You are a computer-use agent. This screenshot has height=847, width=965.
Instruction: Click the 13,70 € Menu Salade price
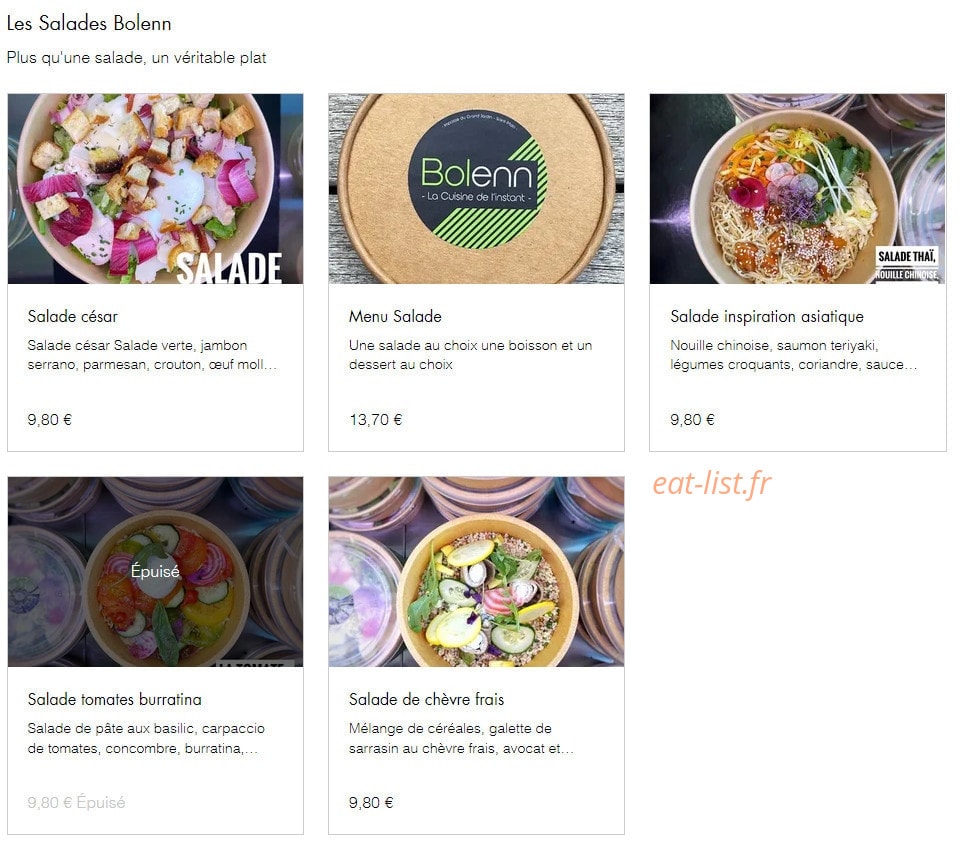click(x=375, y=420)
